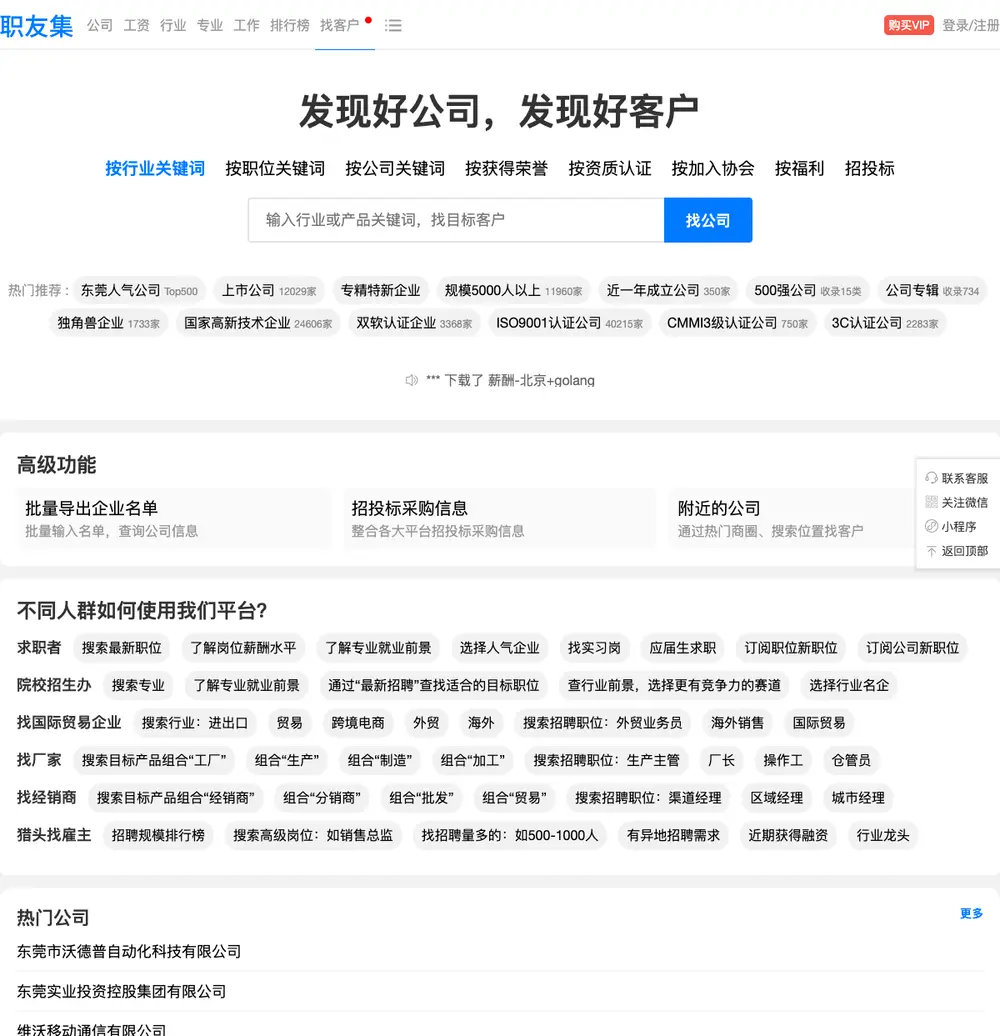Click the 关注微信 QR code icon
This screenshot has width=1000, height=1036.
931,502
